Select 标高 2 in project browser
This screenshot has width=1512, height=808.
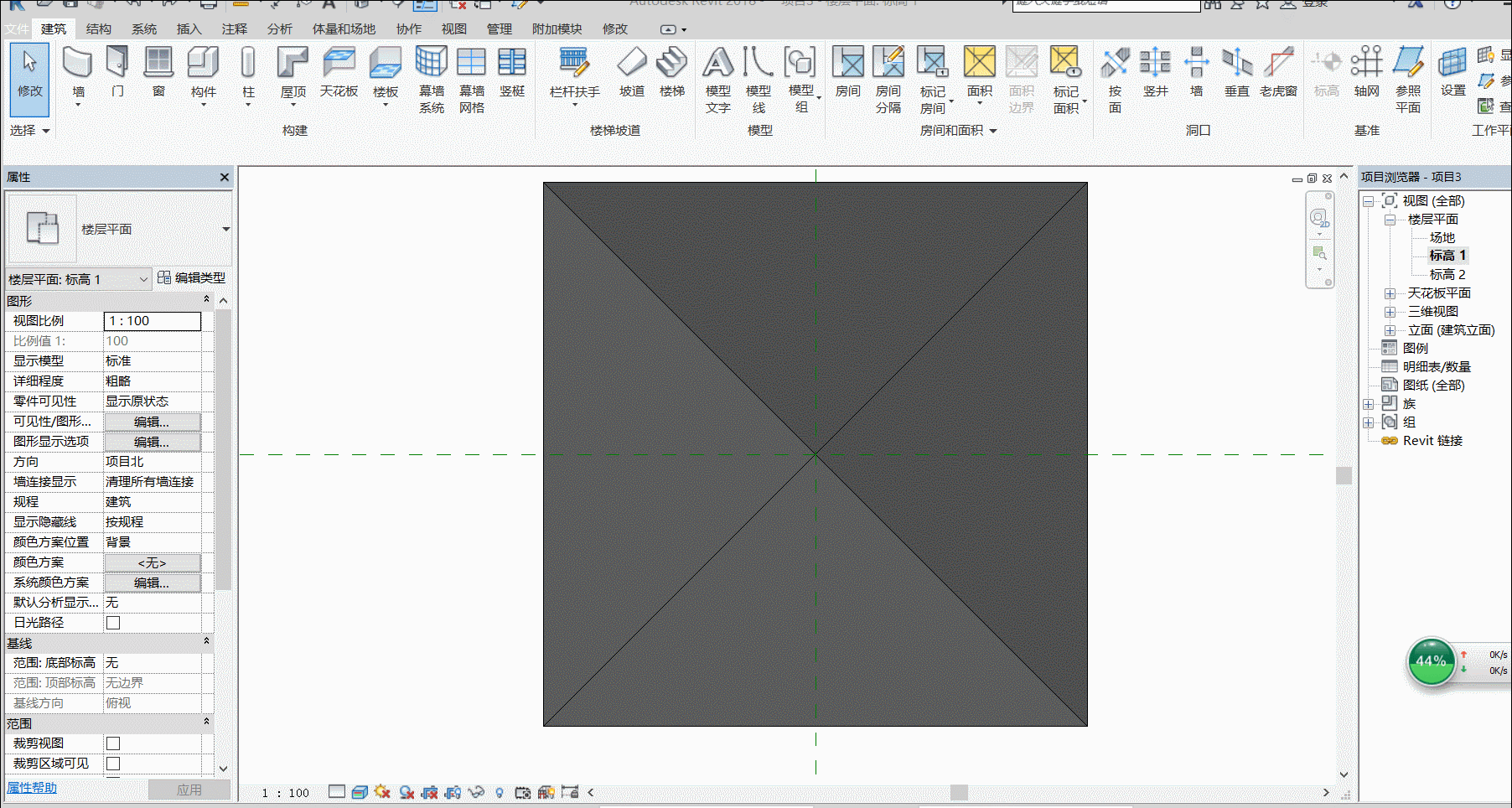tap(1447, 274)
